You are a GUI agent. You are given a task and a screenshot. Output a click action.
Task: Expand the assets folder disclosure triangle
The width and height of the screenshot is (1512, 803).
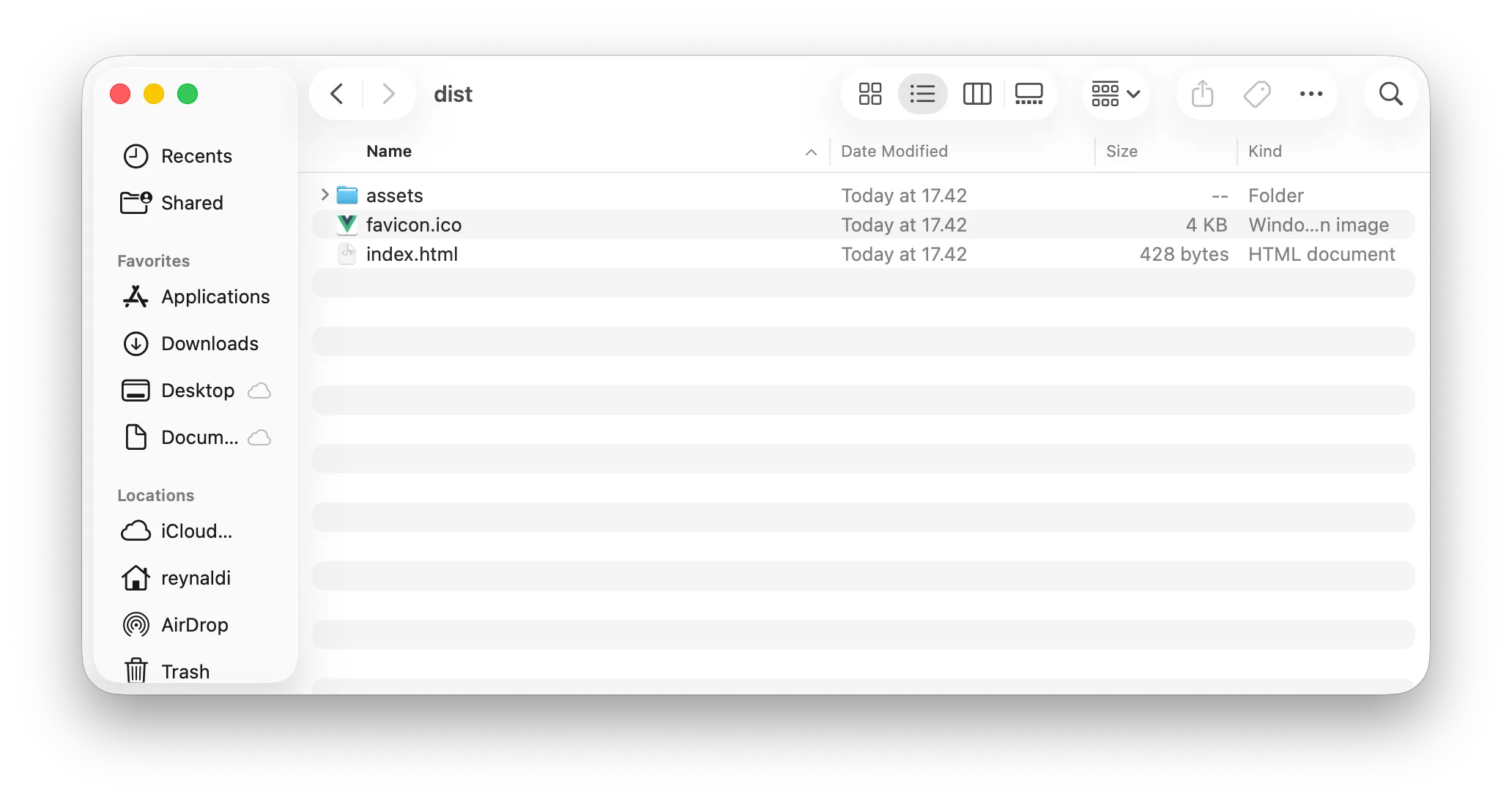[x=324, y=195]
